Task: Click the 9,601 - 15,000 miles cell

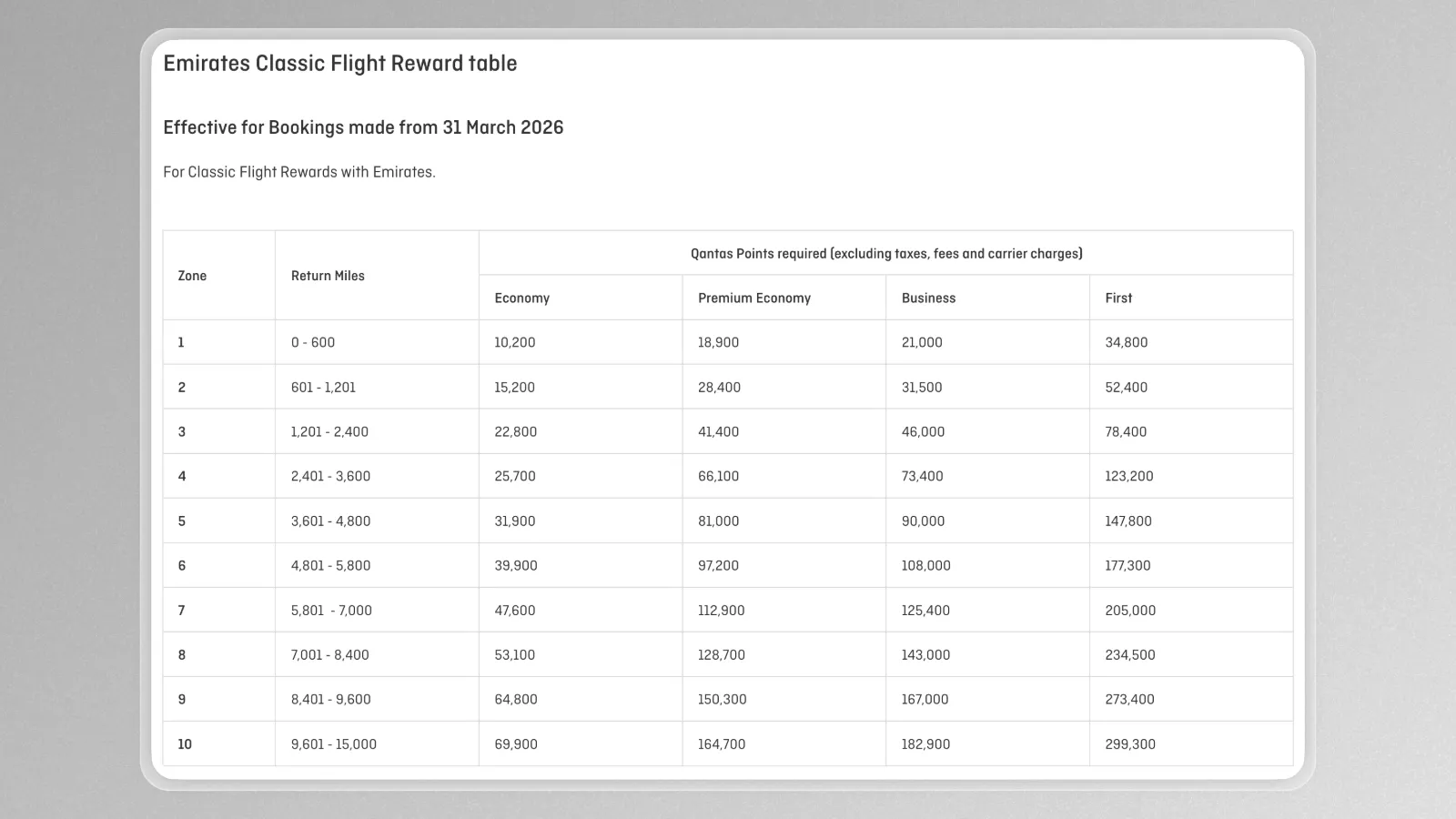Action: point(377,743)
